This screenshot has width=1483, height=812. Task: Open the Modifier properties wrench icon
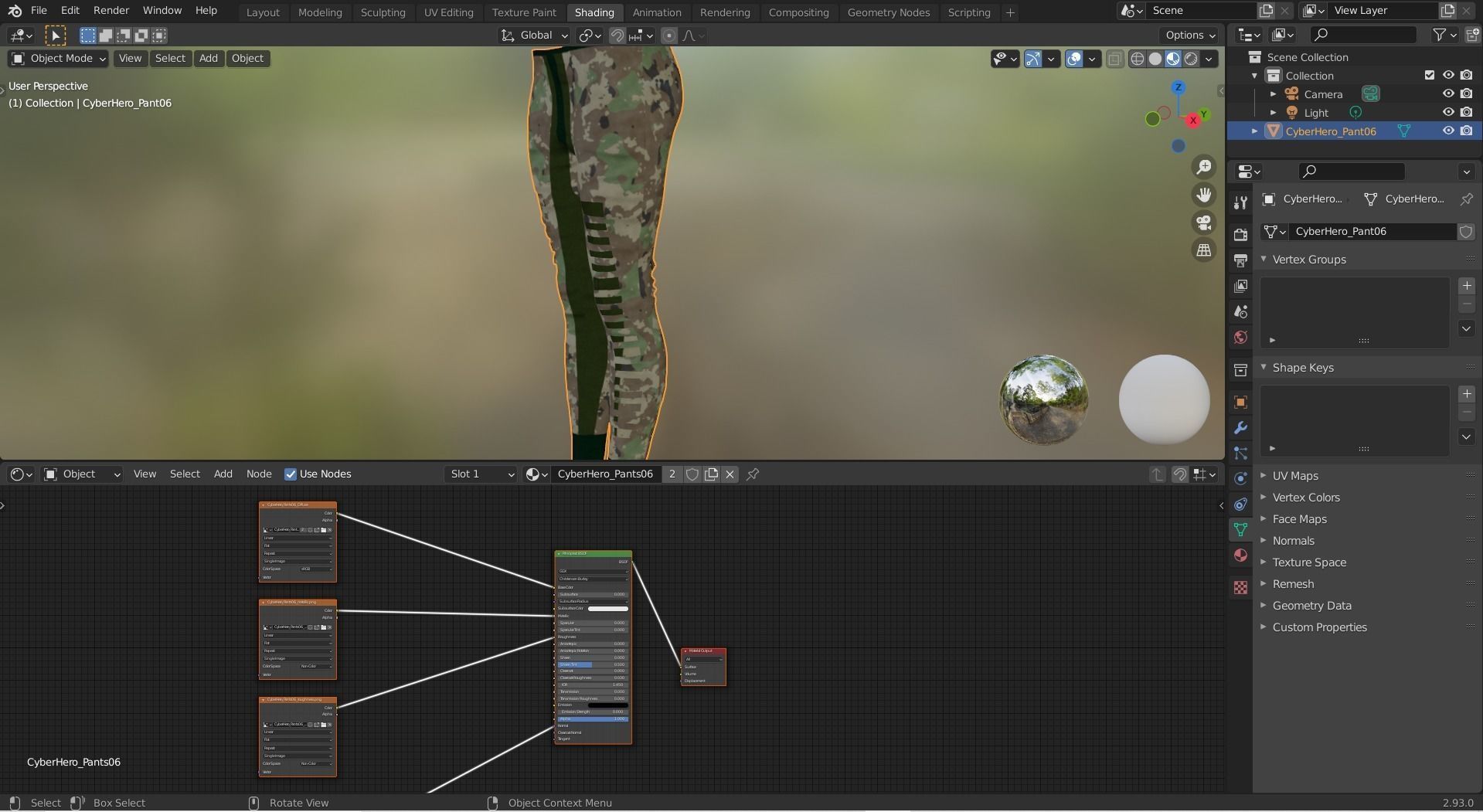[1240, 427]
